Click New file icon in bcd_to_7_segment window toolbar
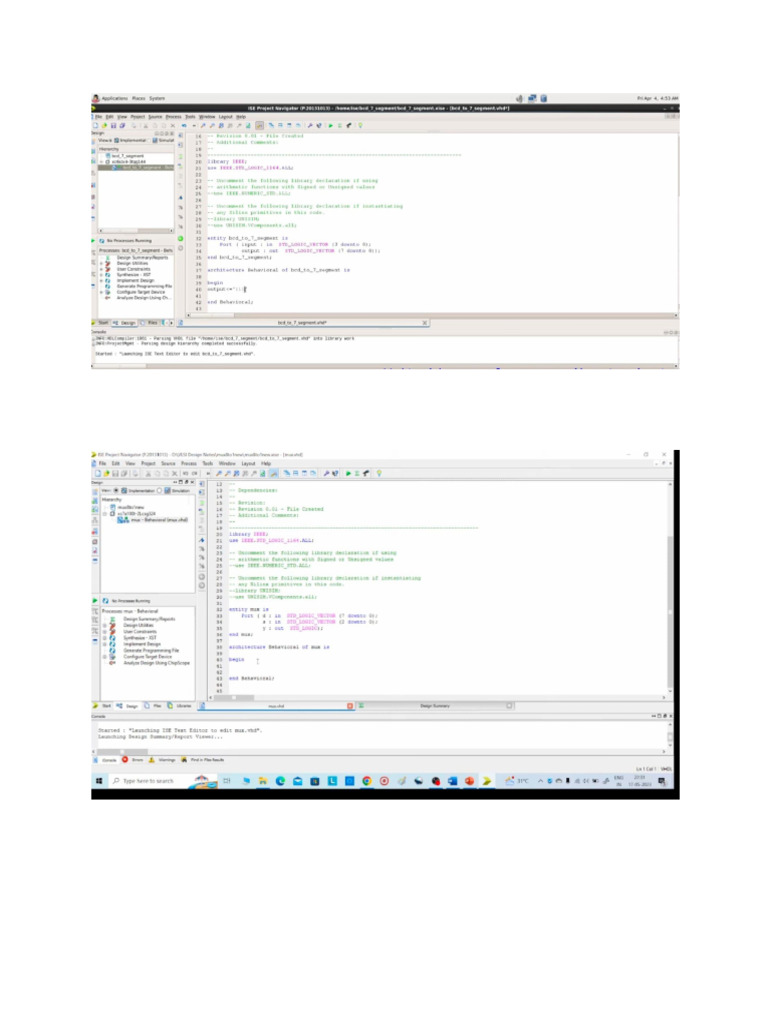Viewport: 768px width, 1024px height. [96, 125]
